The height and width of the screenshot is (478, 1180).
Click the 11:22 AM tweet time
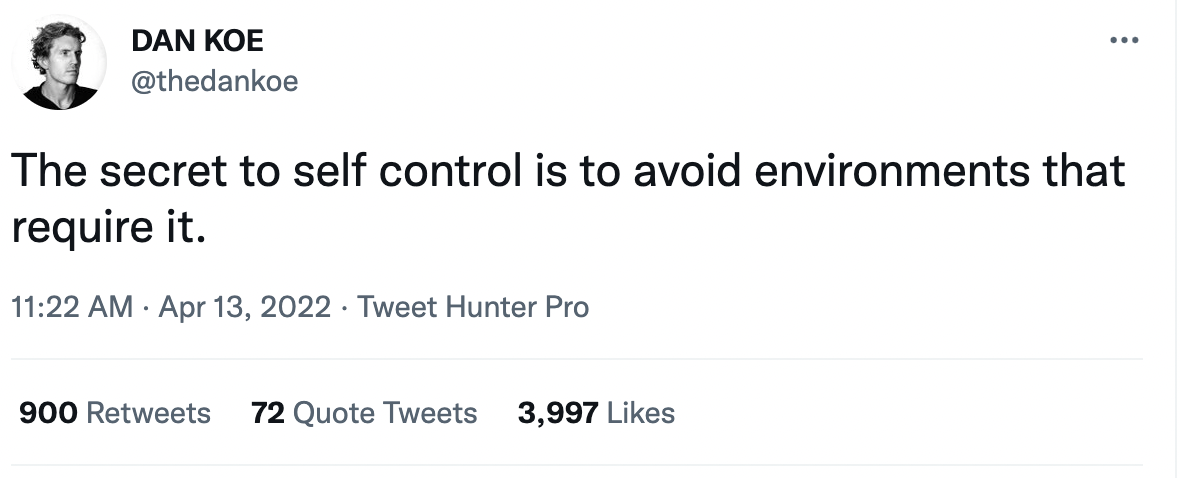71,307
